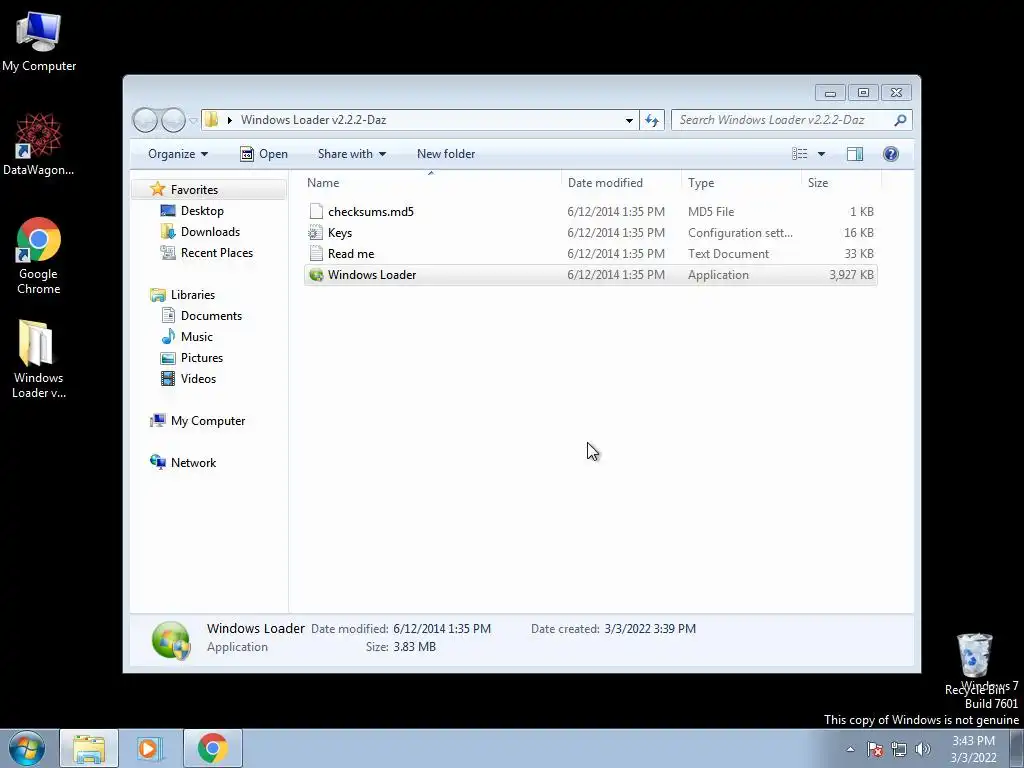Click Date modified value in details pane

(441, 629)
